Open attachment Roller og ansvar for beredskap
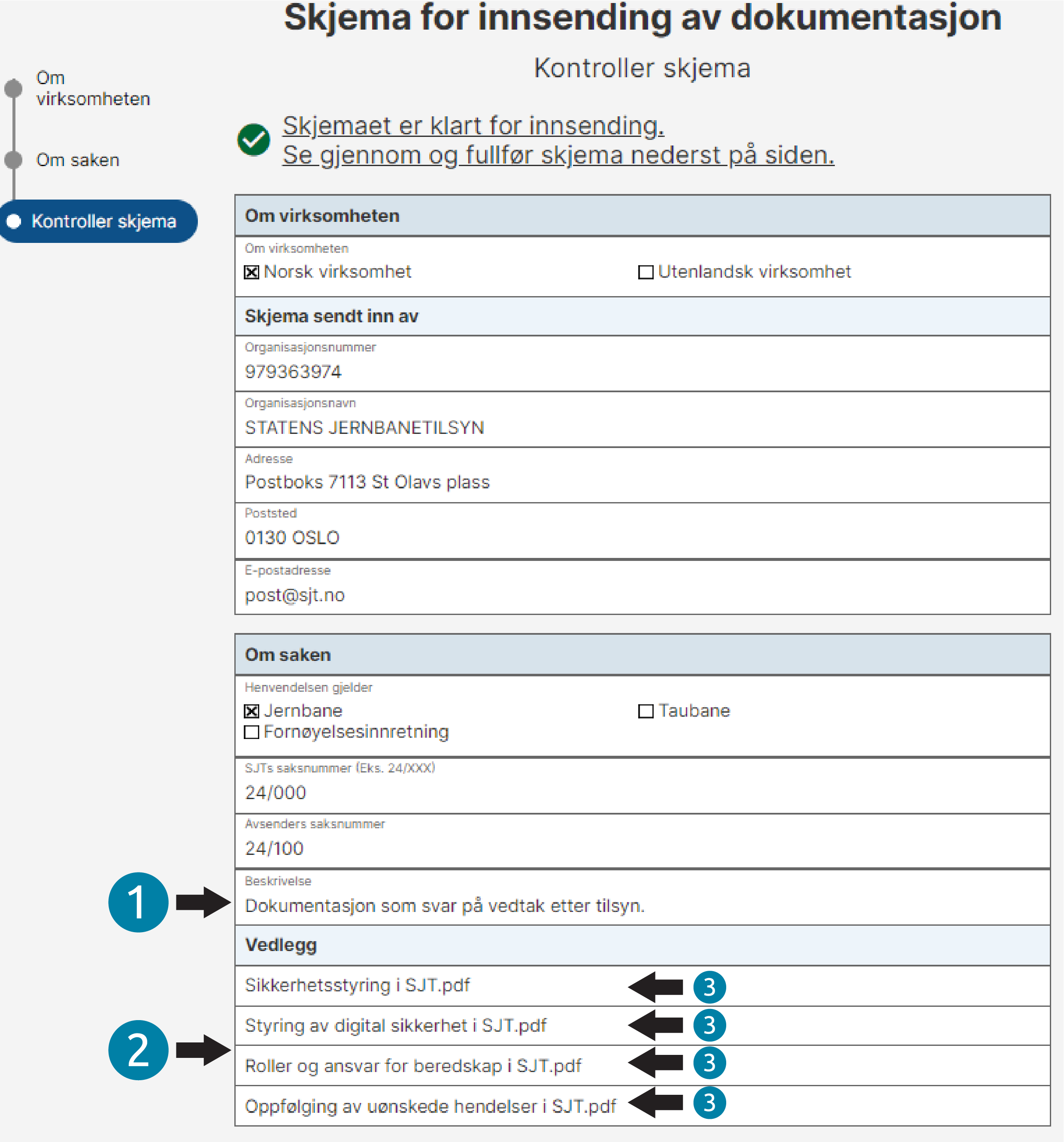 pyautogui.click(x=412, y=1066)
